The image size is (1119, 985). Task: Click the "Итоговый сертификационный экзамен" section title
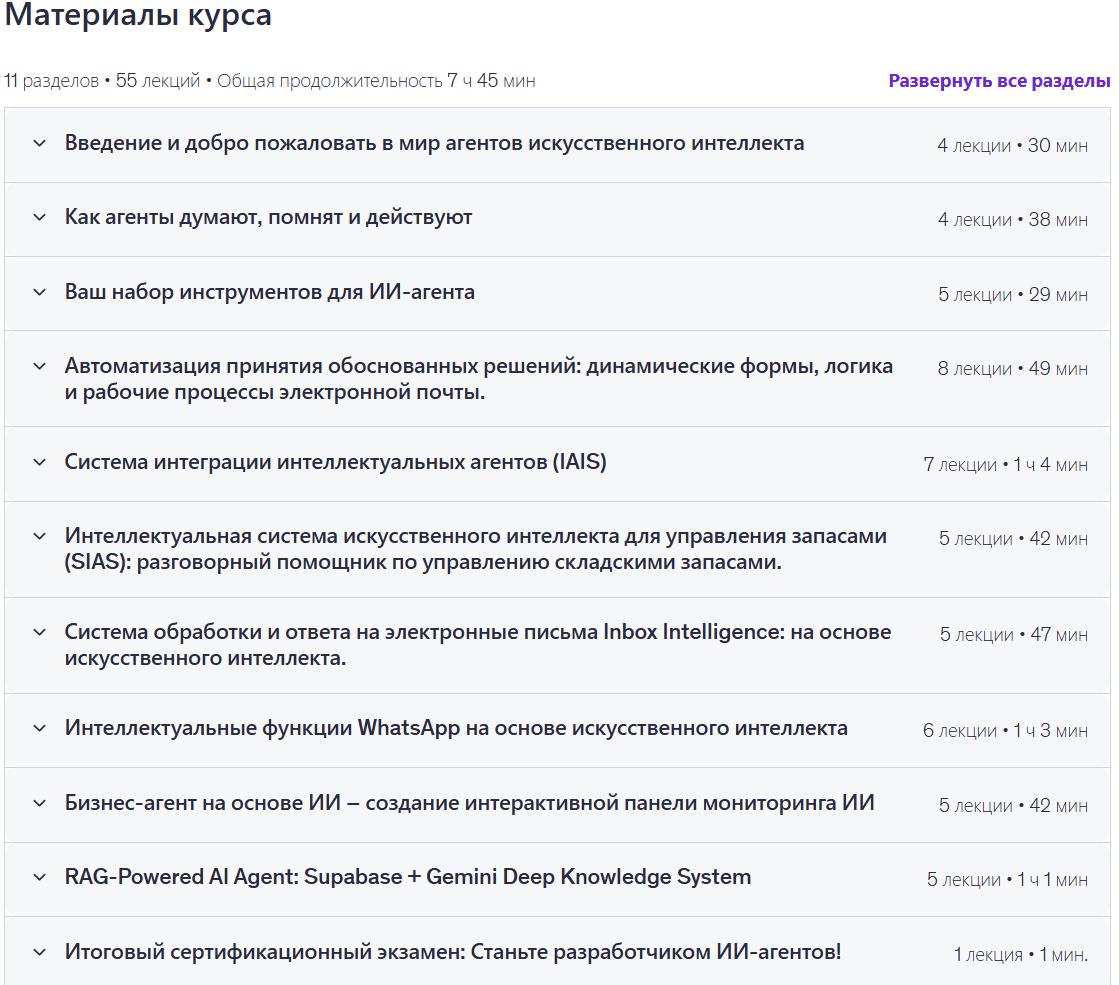453,952
